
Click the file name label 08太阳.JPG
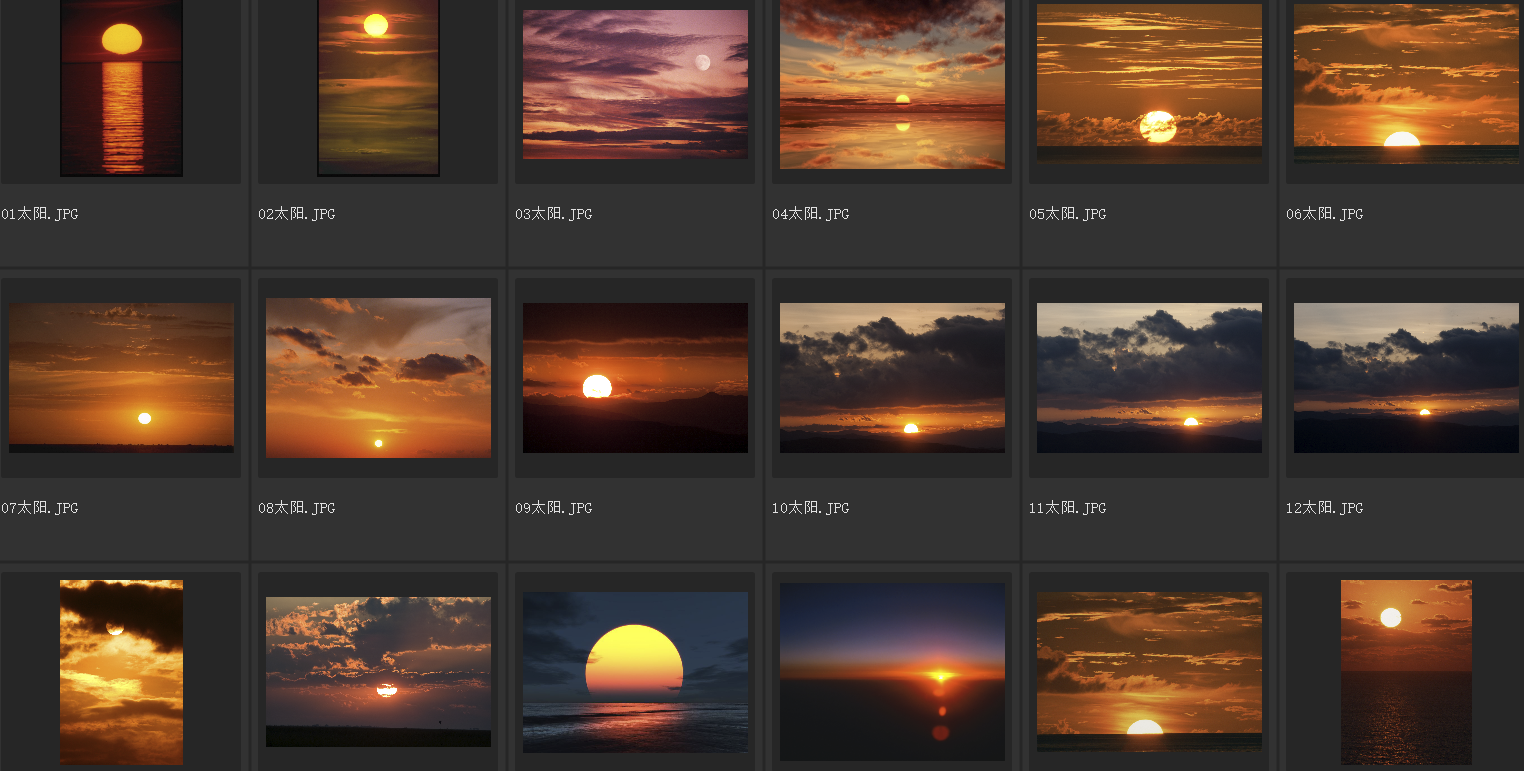(297, 508)
